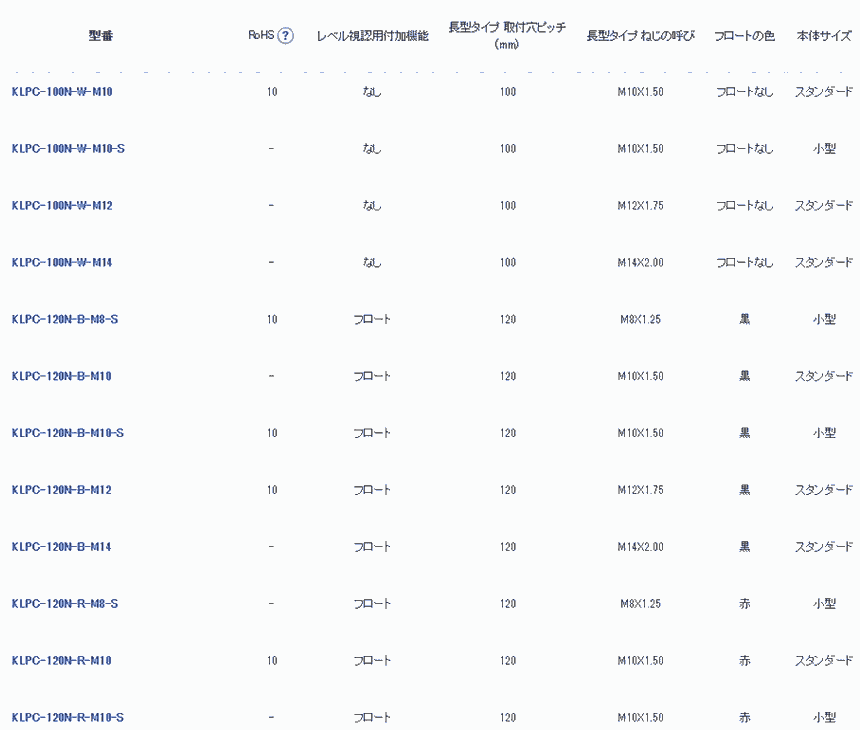Select part number KLPC-120N-R-M10
Viewport: 860px width, 730px height.
pyautogui.click(x=61, y=661)
